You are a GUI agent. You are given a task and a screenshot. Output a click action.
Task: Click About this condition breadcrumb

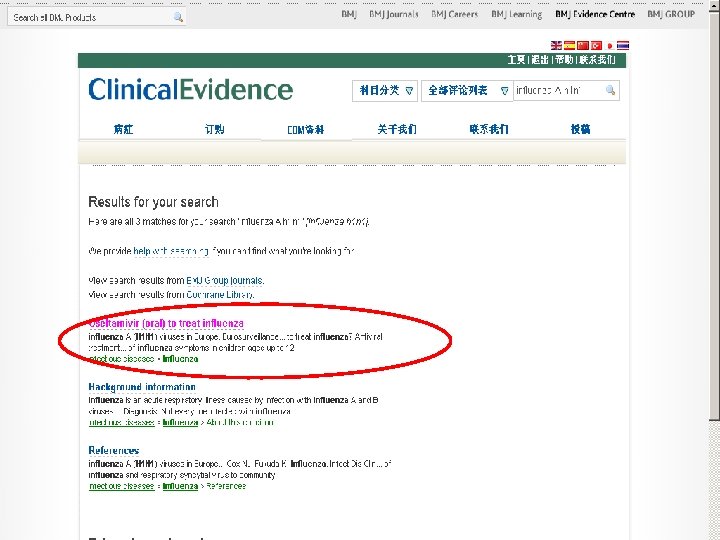pos(240,422)
